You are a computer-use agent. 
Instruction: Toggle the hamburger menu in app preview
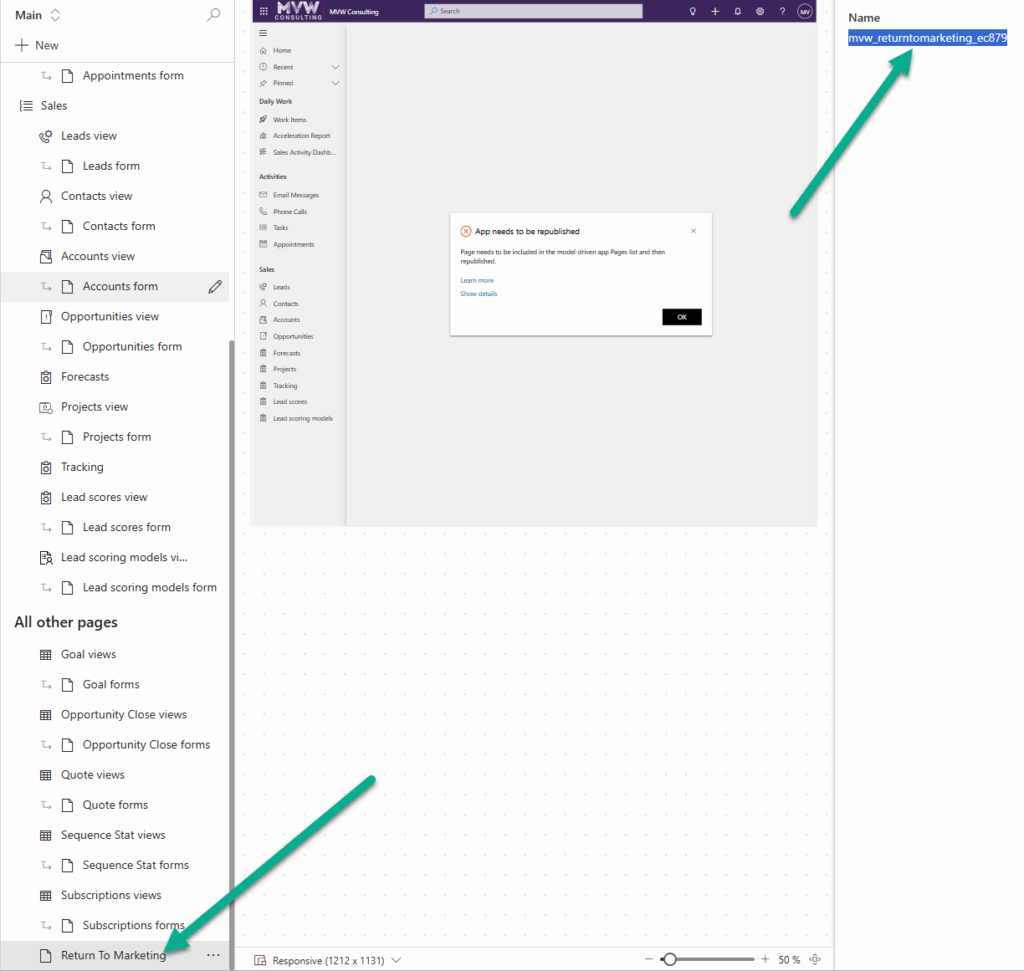coord(263,33)
